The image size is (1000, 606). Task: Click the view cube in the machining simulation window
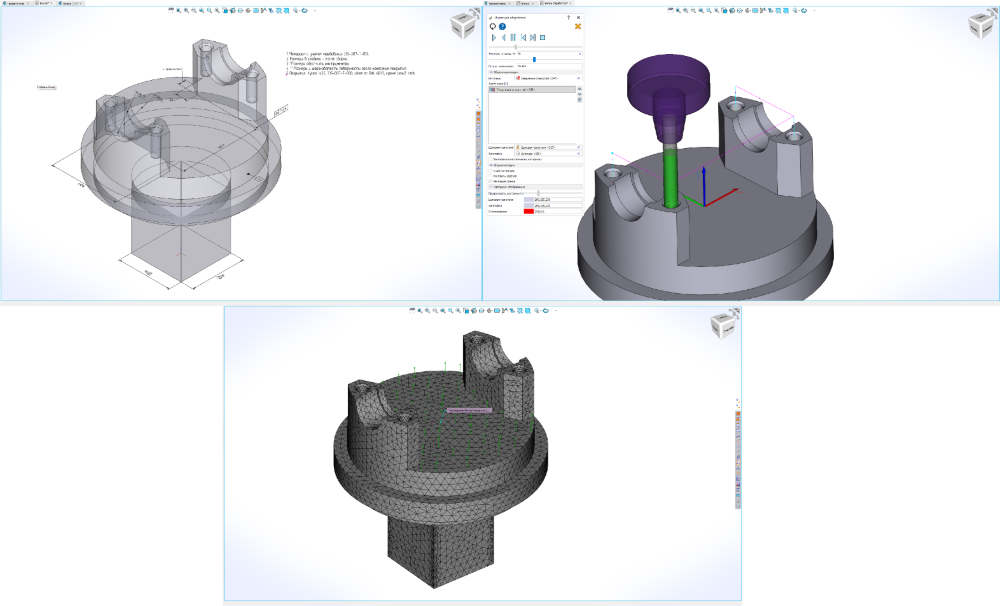[982, 26]
